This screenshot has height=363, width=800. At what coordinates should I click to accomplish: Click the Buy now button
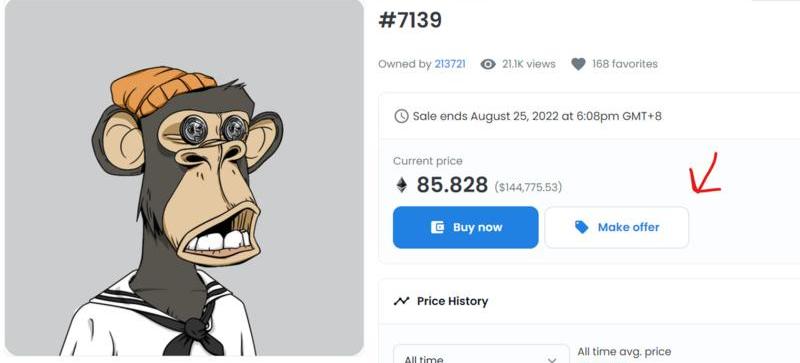[465, 227]
